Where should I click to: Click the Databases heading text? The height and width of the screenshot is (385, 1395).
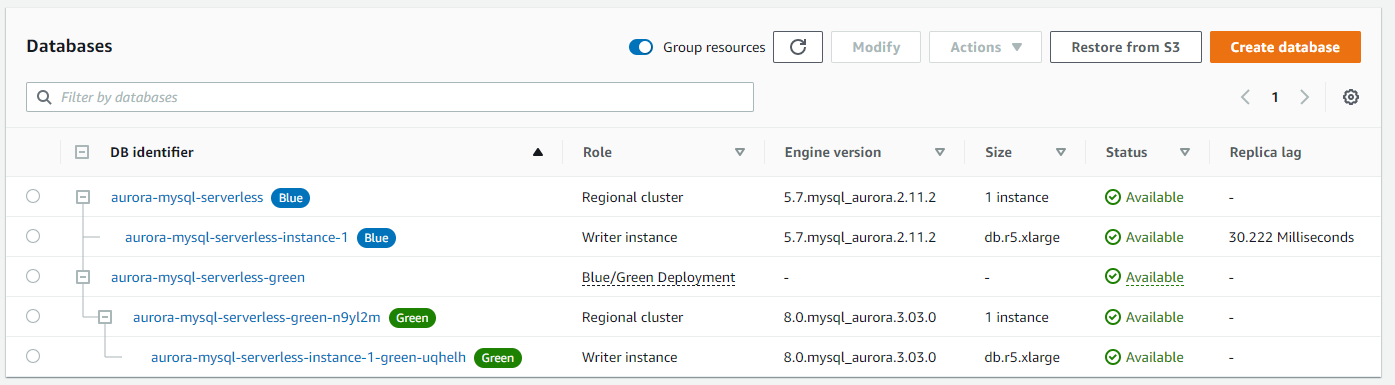tap(69, 46)
